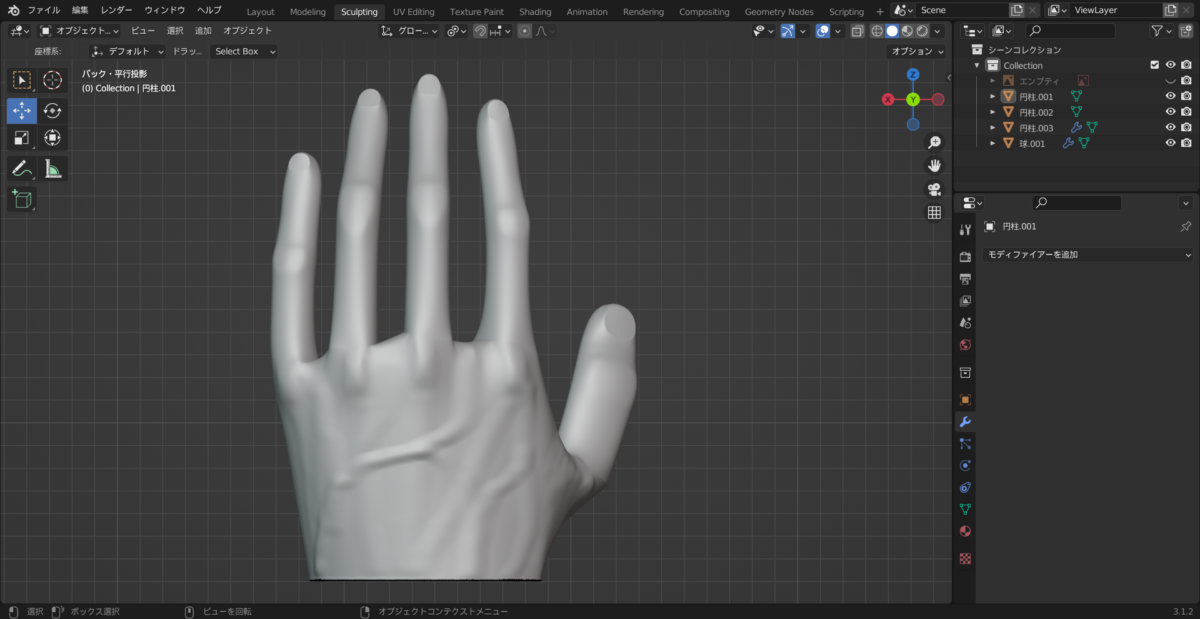The width and height of the screenshot is (1200, 619).
Task: Toggle camera view in the viewport
Action: click(934, 189)
